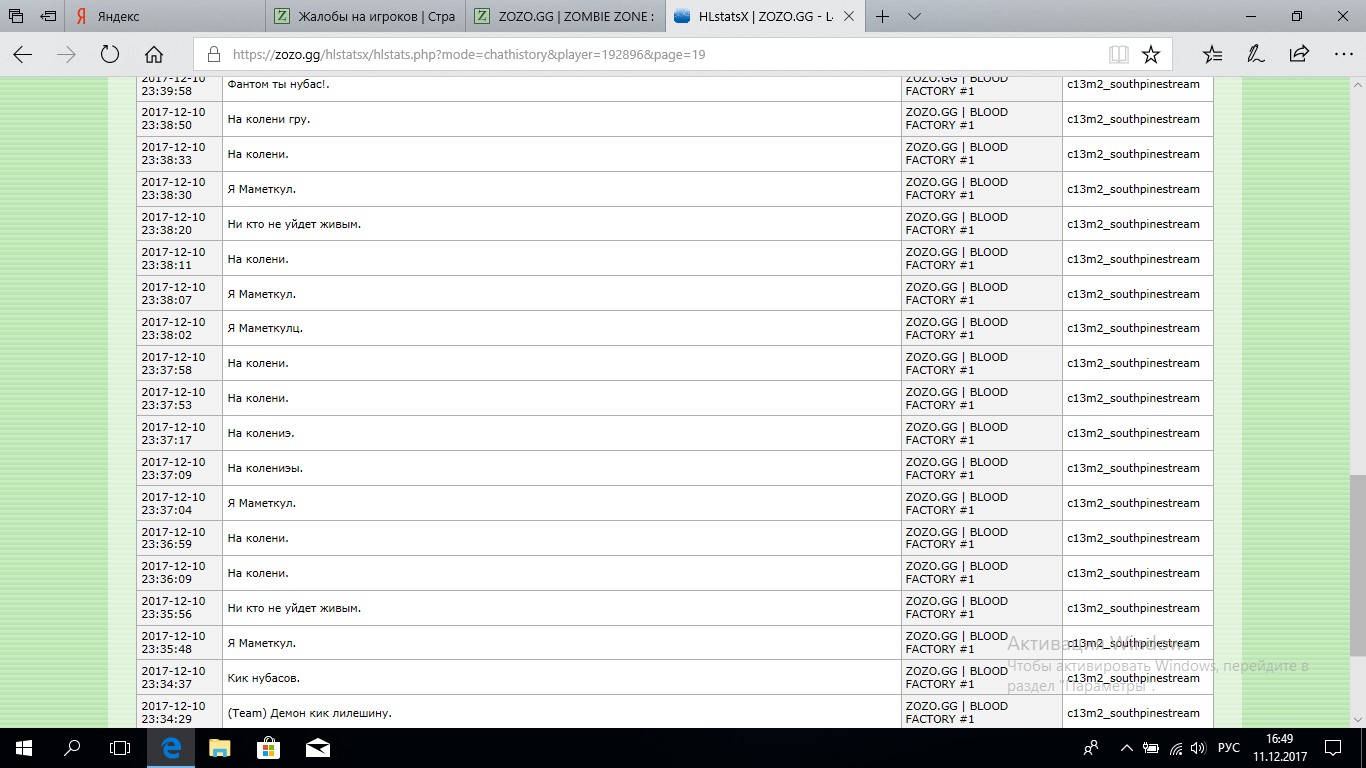Screen dimensions: 1366x768
Task: Click the page vertical scrollbar thumb
Action: [1357, 565]
